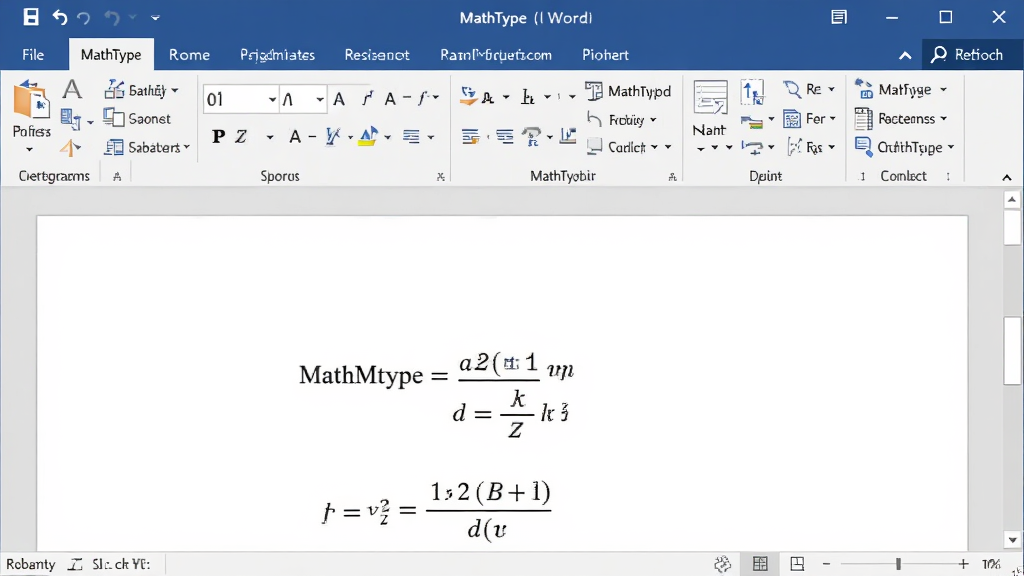Image resolution: width=1024 pixels, height=576 pixels.
Task: Click the zoom in plus button
Action: [963, 564]
